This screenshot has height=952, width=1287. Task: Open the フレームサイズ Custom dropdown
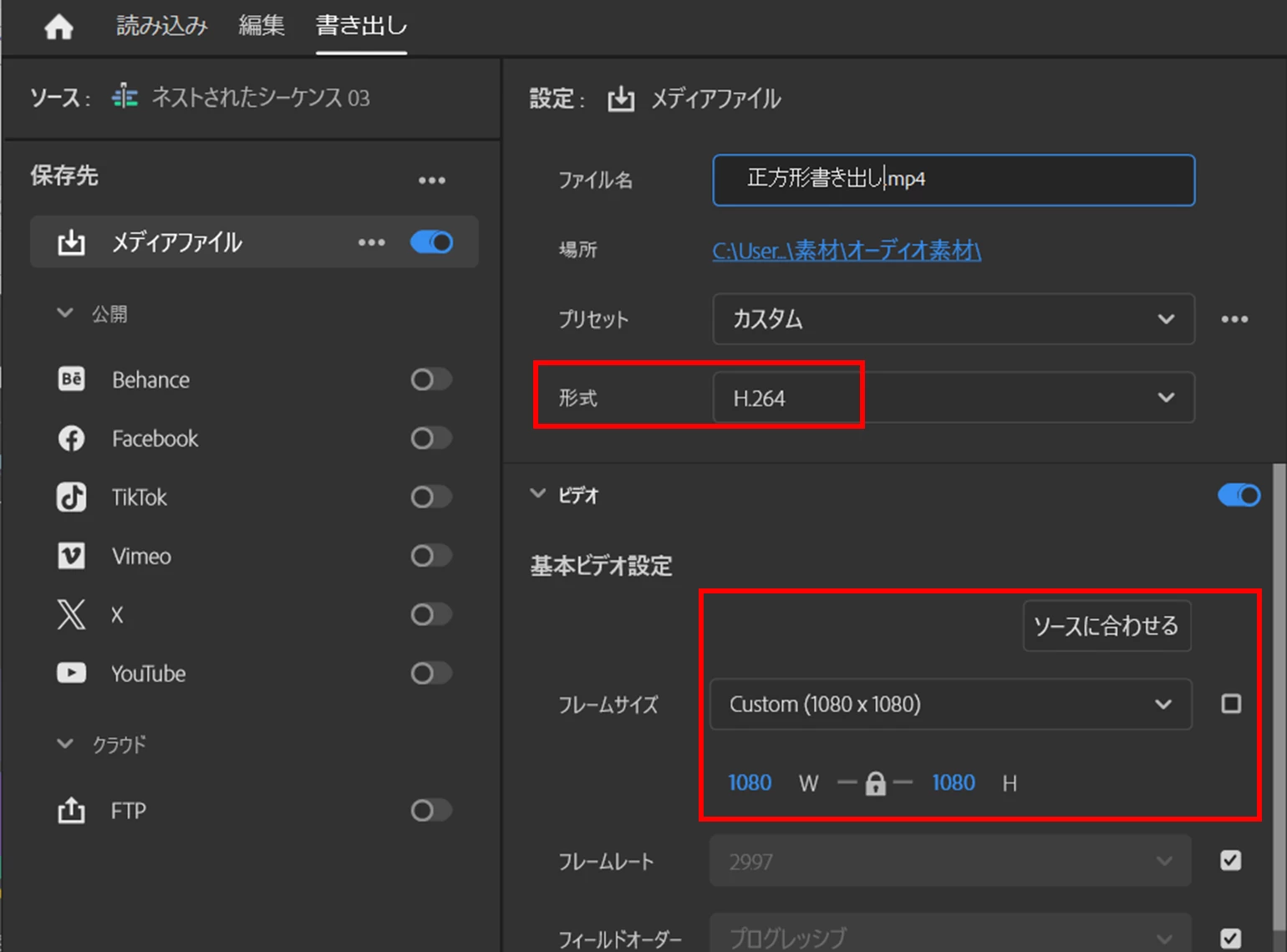[950, 704]
